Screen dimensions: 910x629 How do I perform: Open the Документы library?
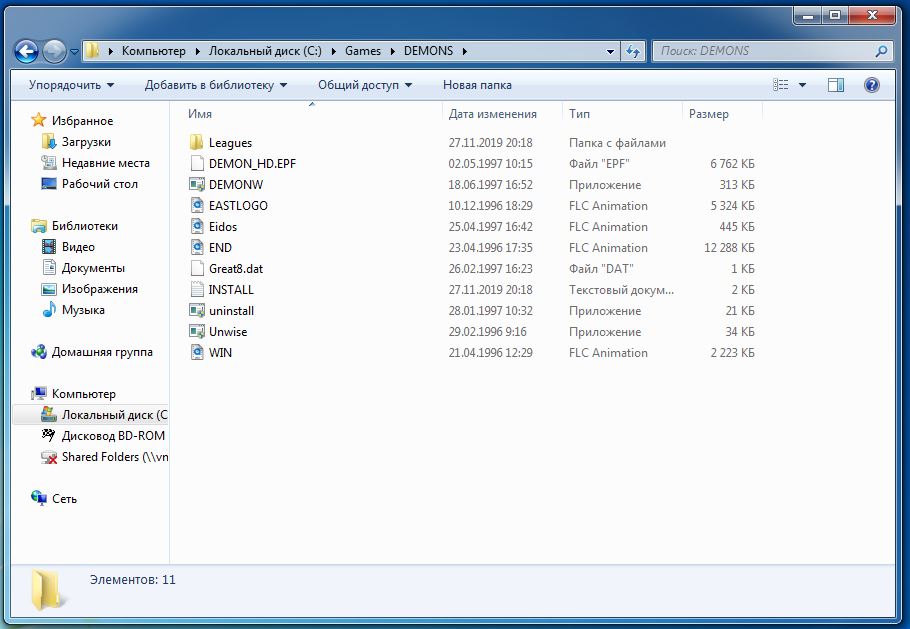[93, 267]
